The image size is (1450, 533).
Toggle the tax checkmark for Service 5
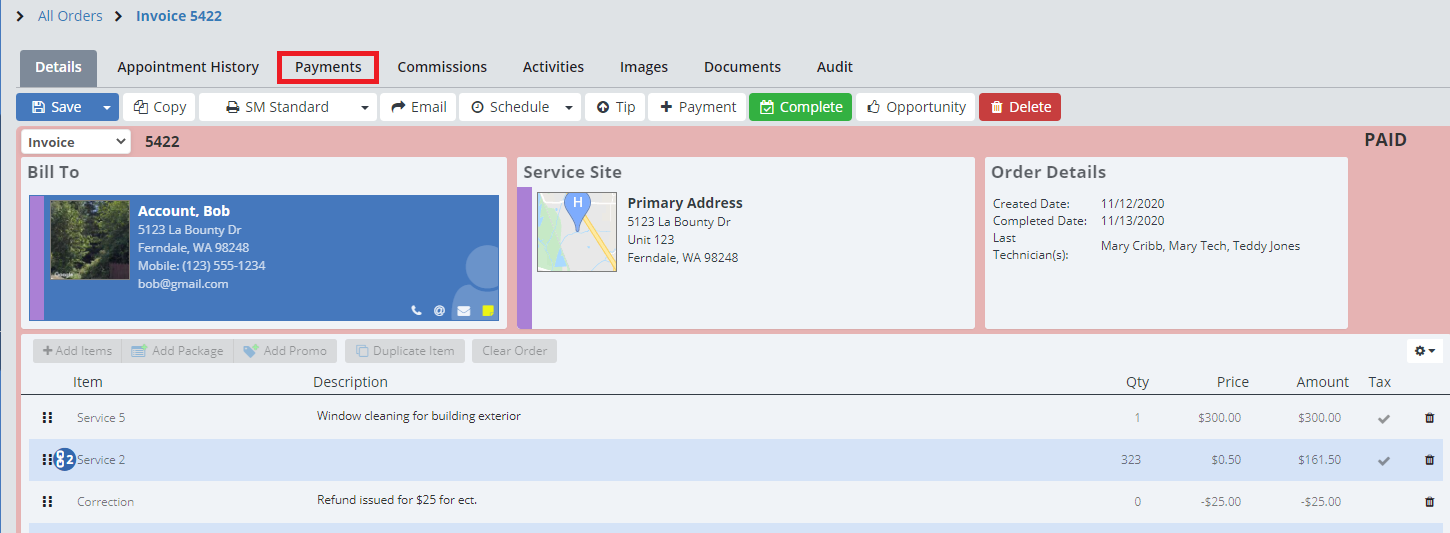[x=1384, y=418]
